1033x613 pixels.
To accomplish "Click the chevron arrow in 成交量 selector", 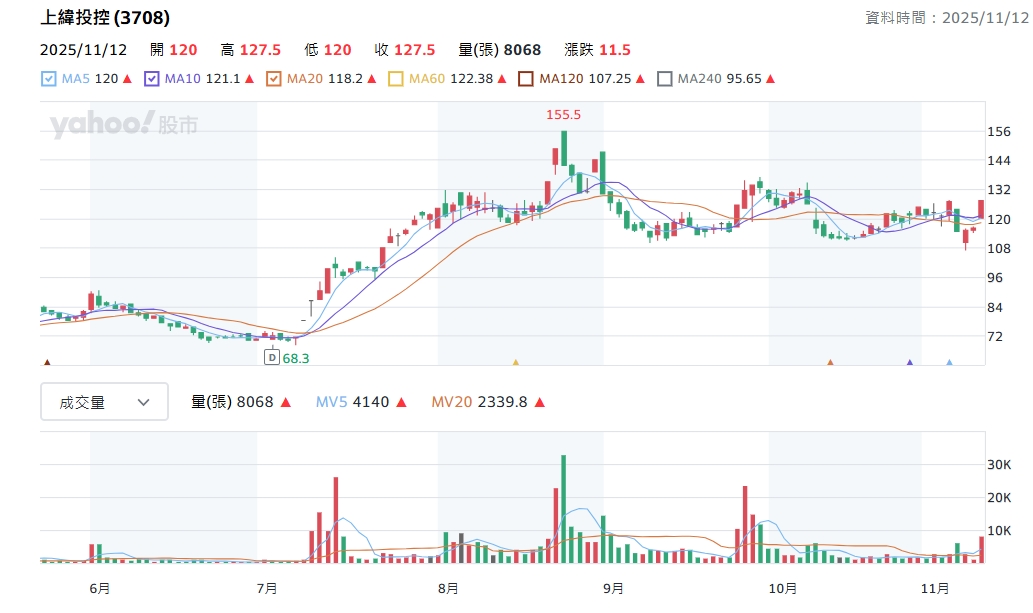I will click(143, 402).
